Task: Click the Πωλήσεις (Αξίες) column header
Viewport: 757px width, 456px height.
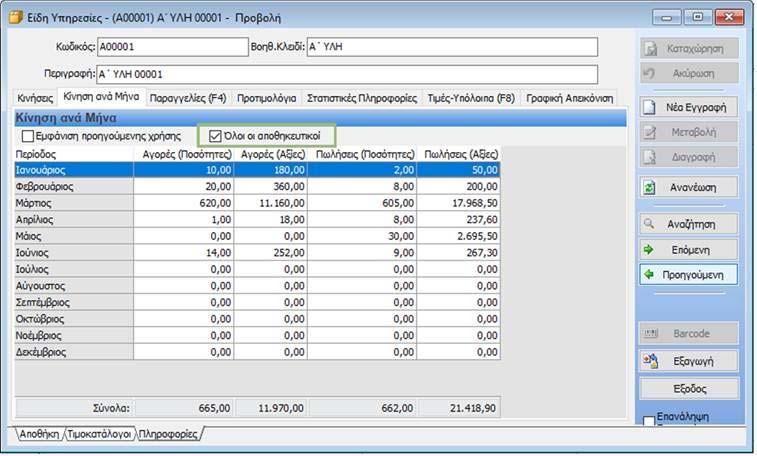Action: click(x=459, y=154)
